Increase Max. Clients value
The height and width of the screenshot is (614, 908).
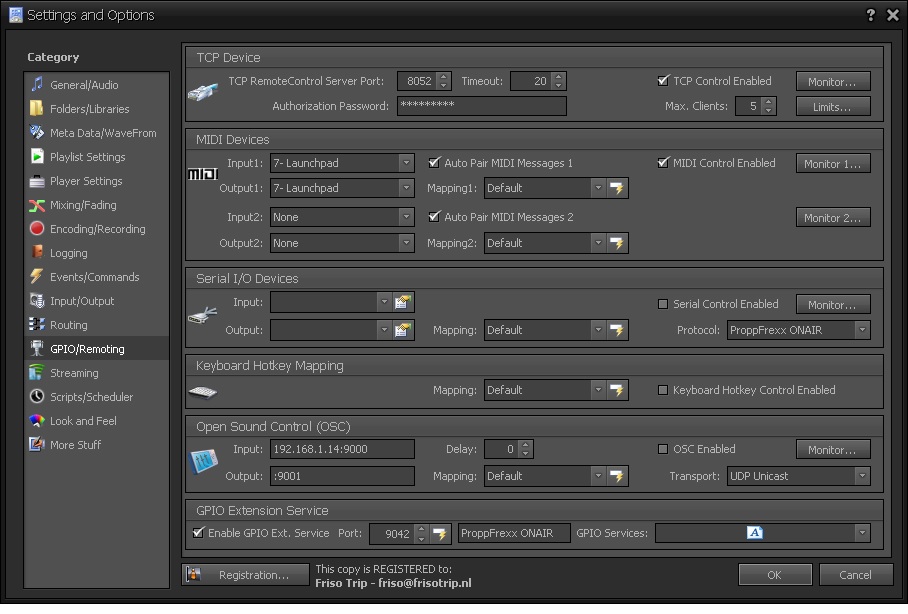pyautogui.click(x=768, y=101)
